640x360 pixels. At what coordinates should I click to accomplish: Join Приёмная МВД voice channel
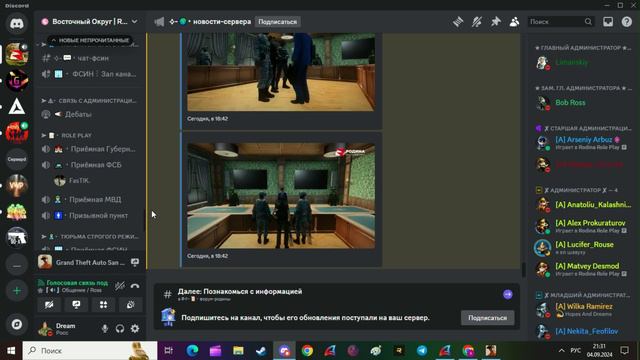pyautogui.click(x=90, y=199)
